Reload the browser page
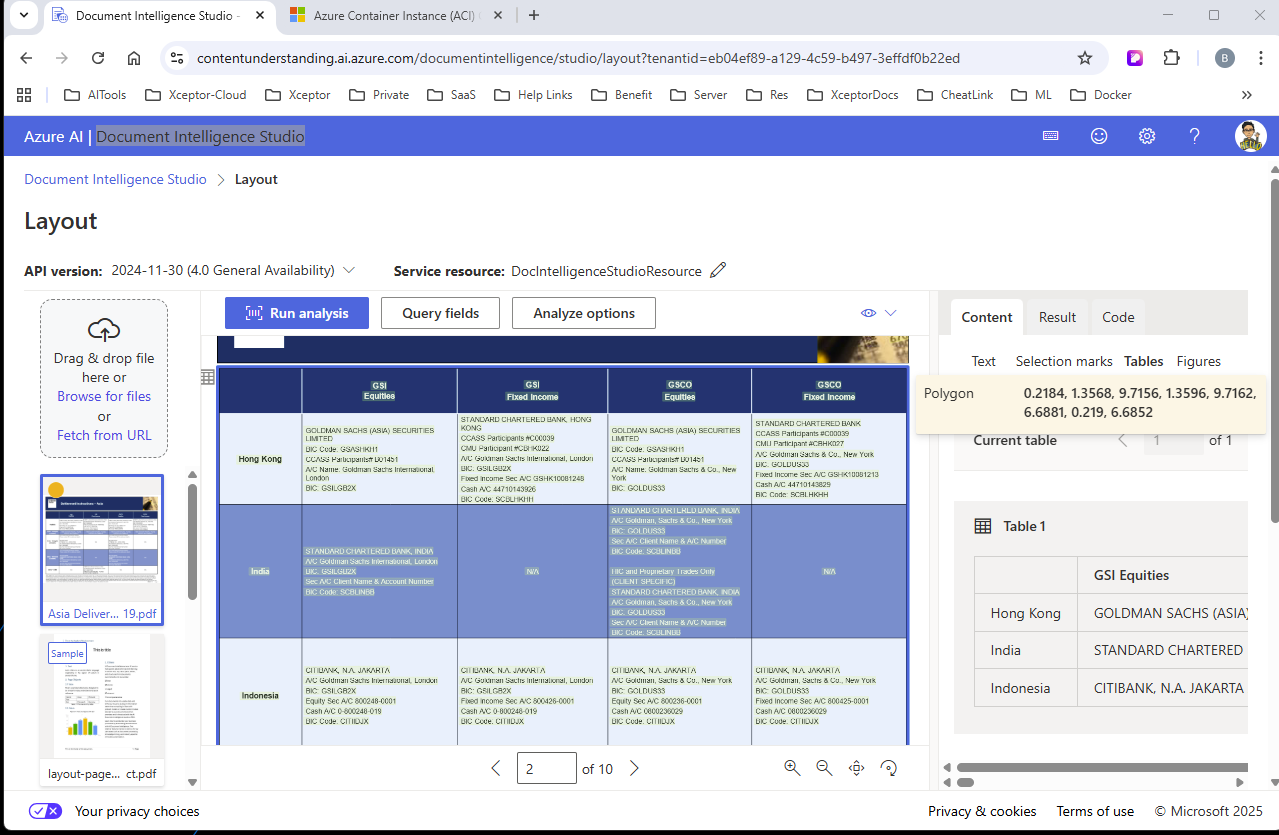The width and height of the screenshot is (1279, 835). [x=98, y=58]
